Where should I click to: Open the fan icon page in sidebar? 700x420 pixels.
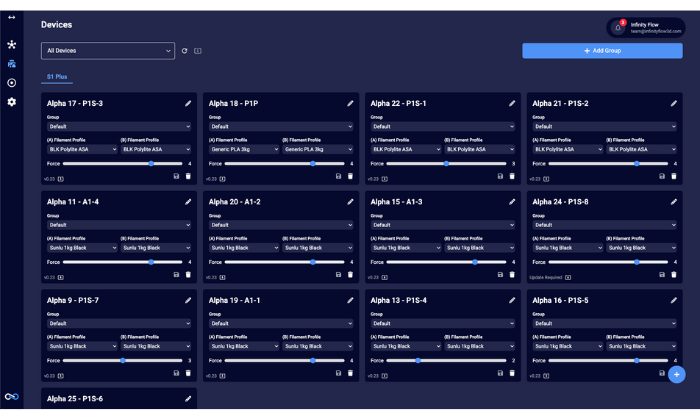click(x=12, y=45)
